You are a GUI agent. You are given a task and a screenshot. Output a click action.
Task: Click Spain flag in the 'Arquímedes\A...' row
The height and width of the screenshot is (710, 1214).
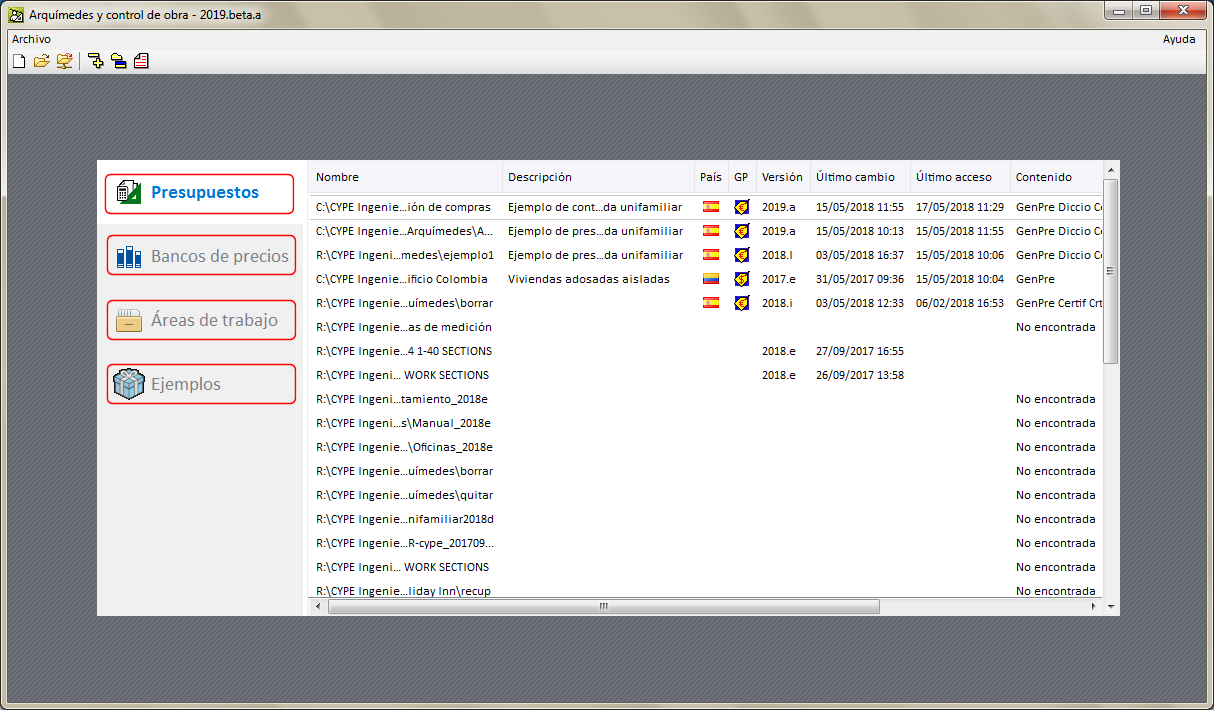tap(711, 231)
